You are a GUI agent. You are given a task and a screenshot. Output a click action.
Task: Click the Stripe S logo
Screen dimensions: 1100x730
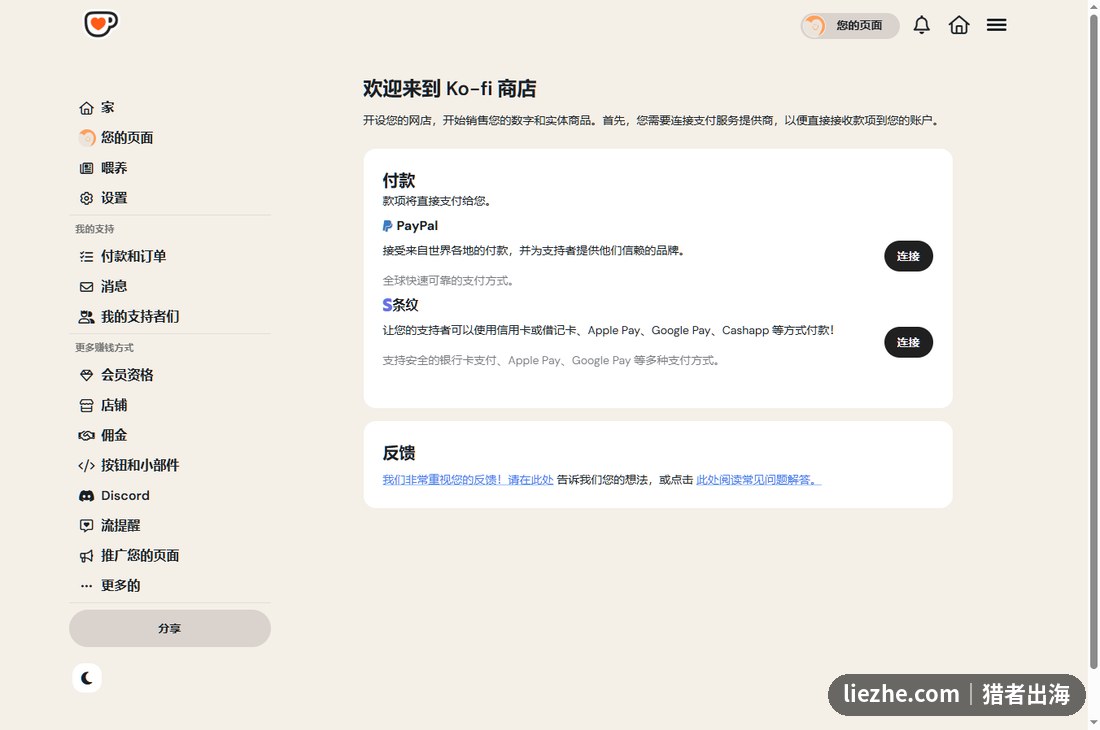pos(387,305)
